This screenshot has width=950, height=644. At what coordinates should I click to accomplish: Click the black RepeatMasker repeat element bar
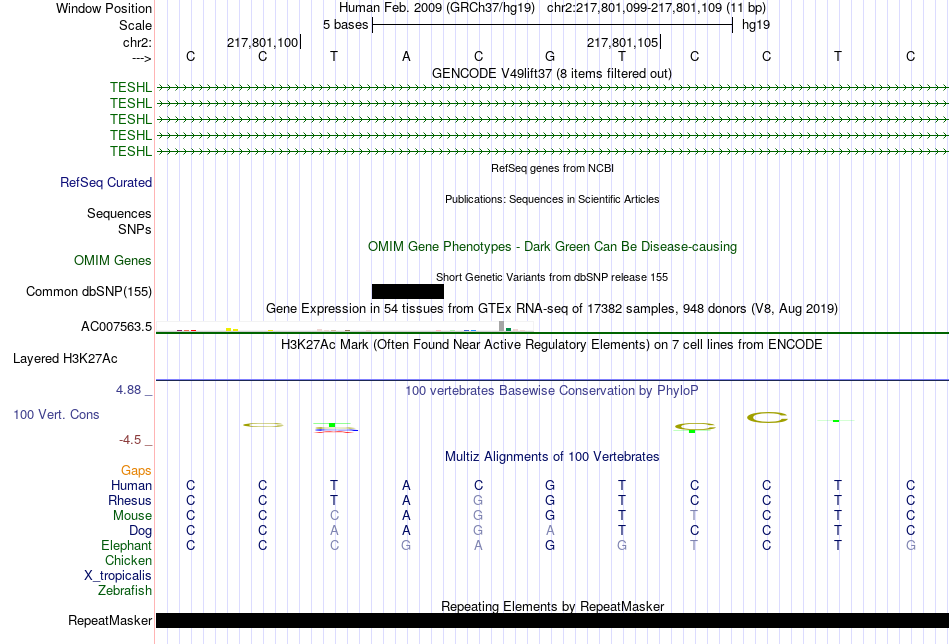pyautogui.click(x=552, y=620)
